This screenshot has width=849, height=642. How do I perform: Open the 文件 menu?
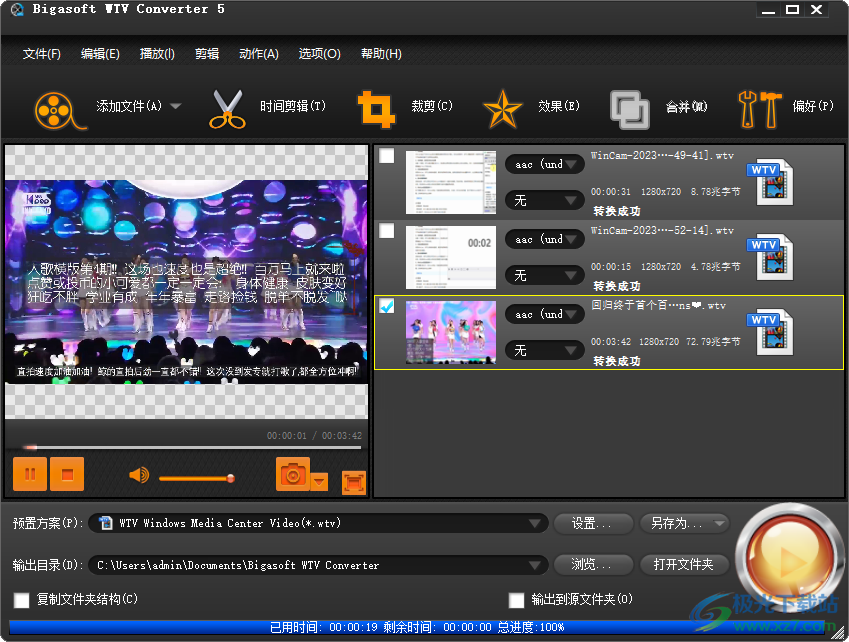tap(40, 54)
